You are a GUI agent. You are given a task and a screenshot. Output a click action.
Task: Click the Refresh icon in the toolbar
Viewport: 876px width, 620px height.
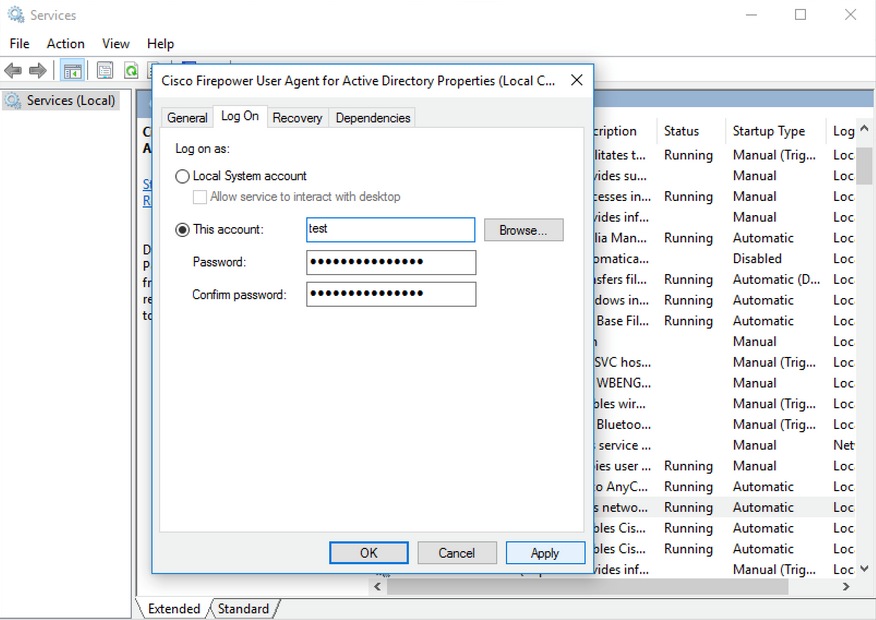131,70
